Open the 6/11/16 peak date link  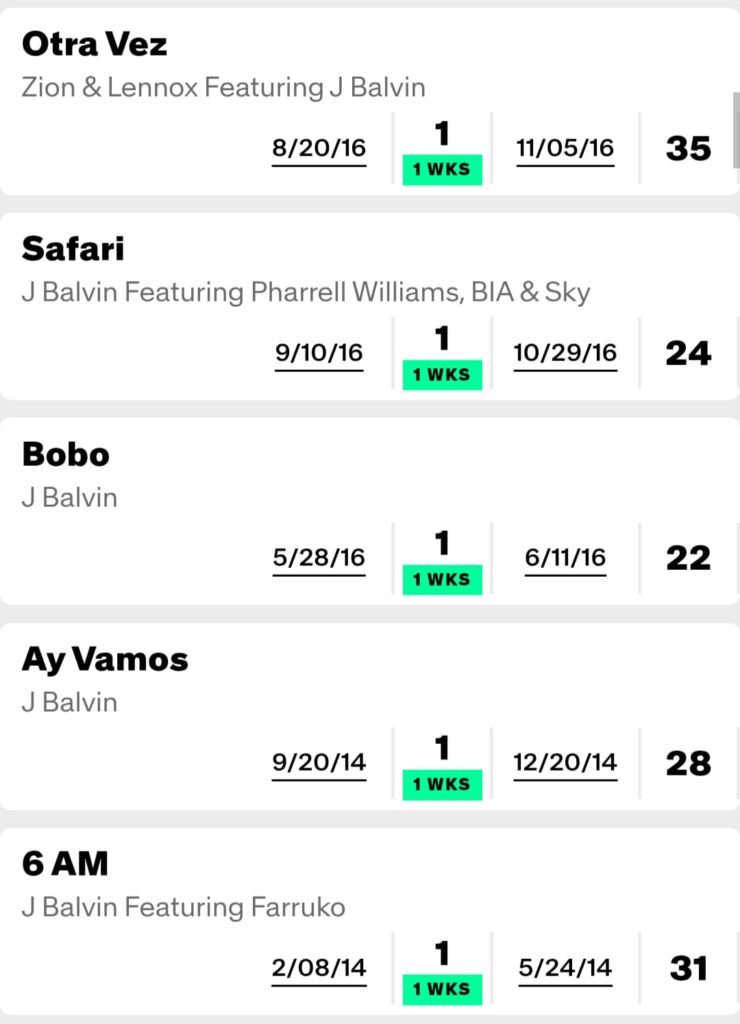pos(565,558)
